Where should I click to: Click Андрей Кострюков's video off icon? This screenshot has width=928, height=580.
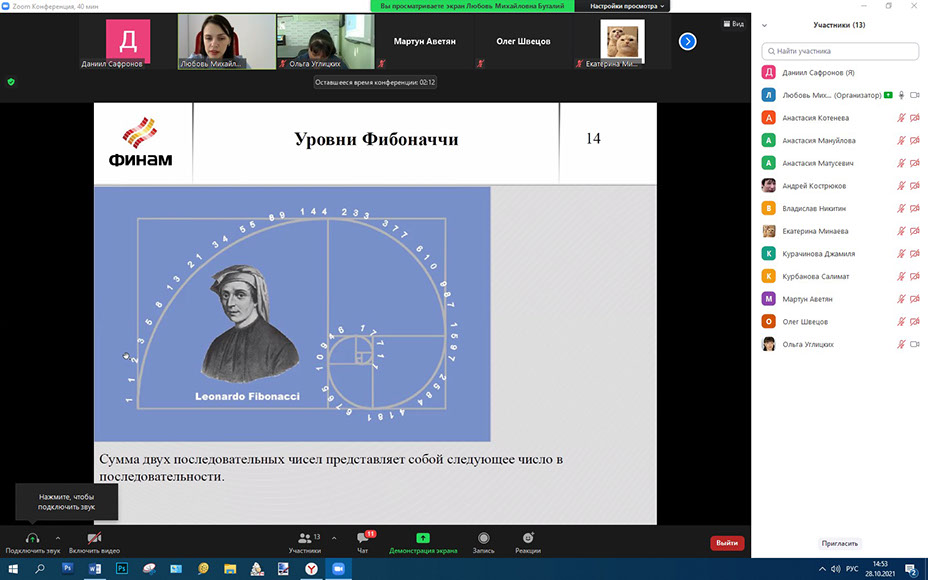(x=914, y=185)
